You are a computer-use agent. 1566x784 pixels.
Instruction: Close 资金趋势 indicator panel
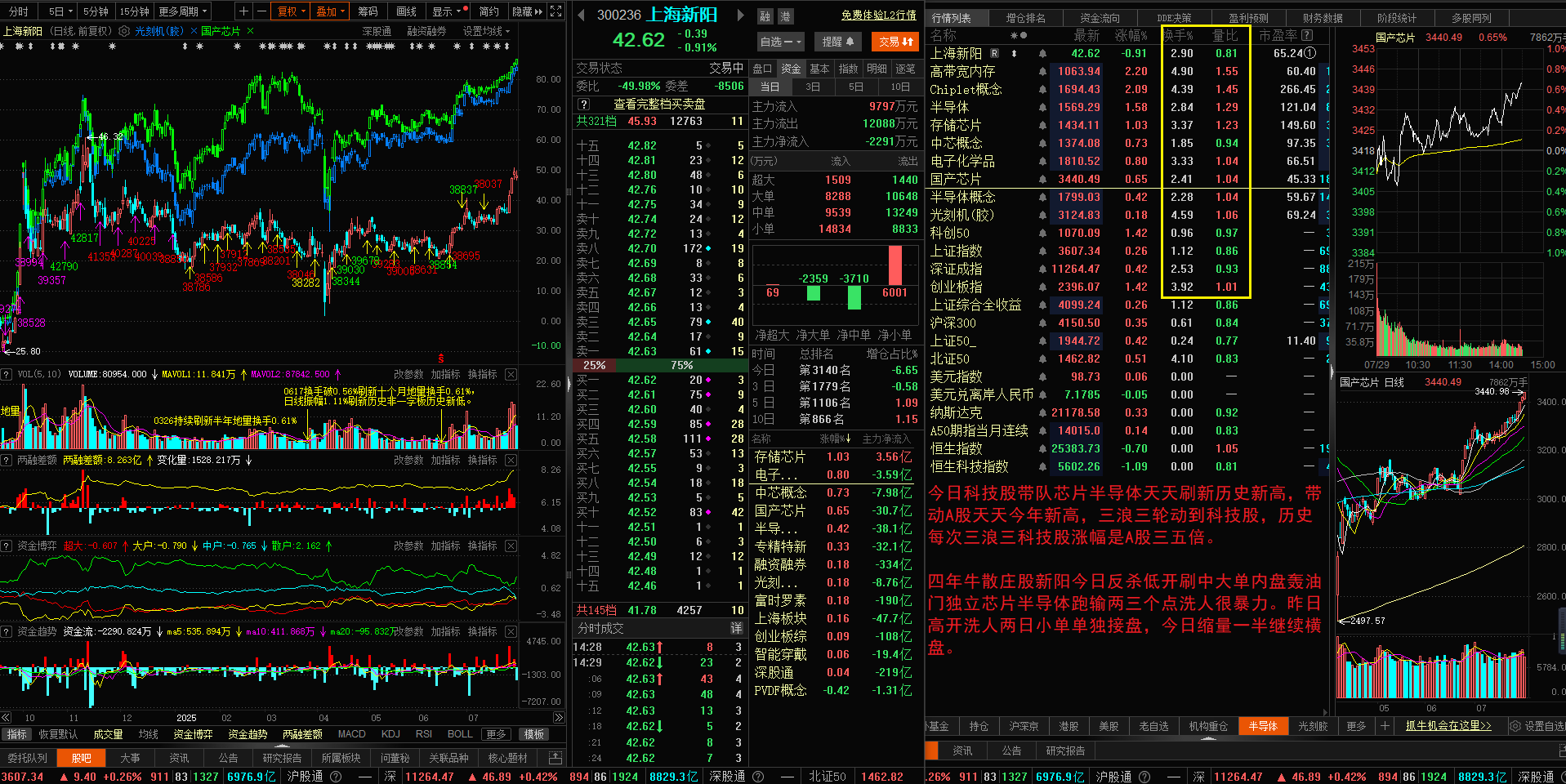[511, 631]
